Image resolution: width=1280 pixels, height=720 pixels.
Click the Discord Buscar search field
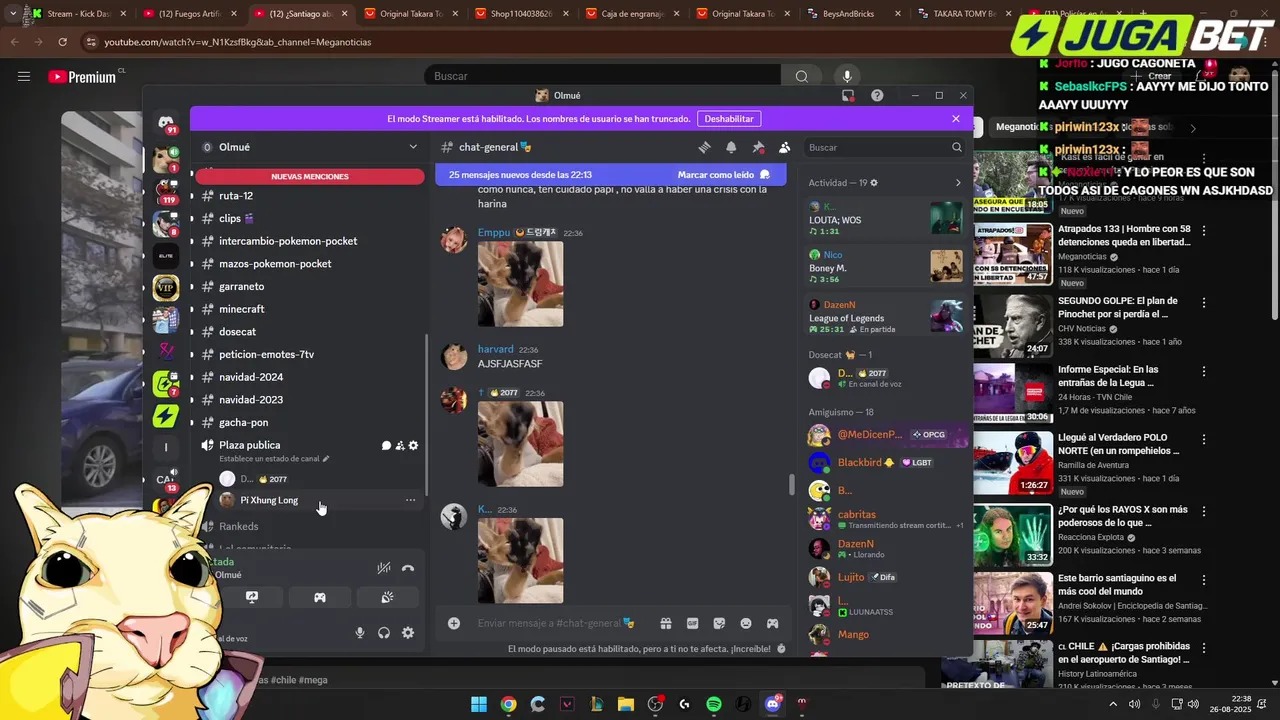click(x=886, y=147)
